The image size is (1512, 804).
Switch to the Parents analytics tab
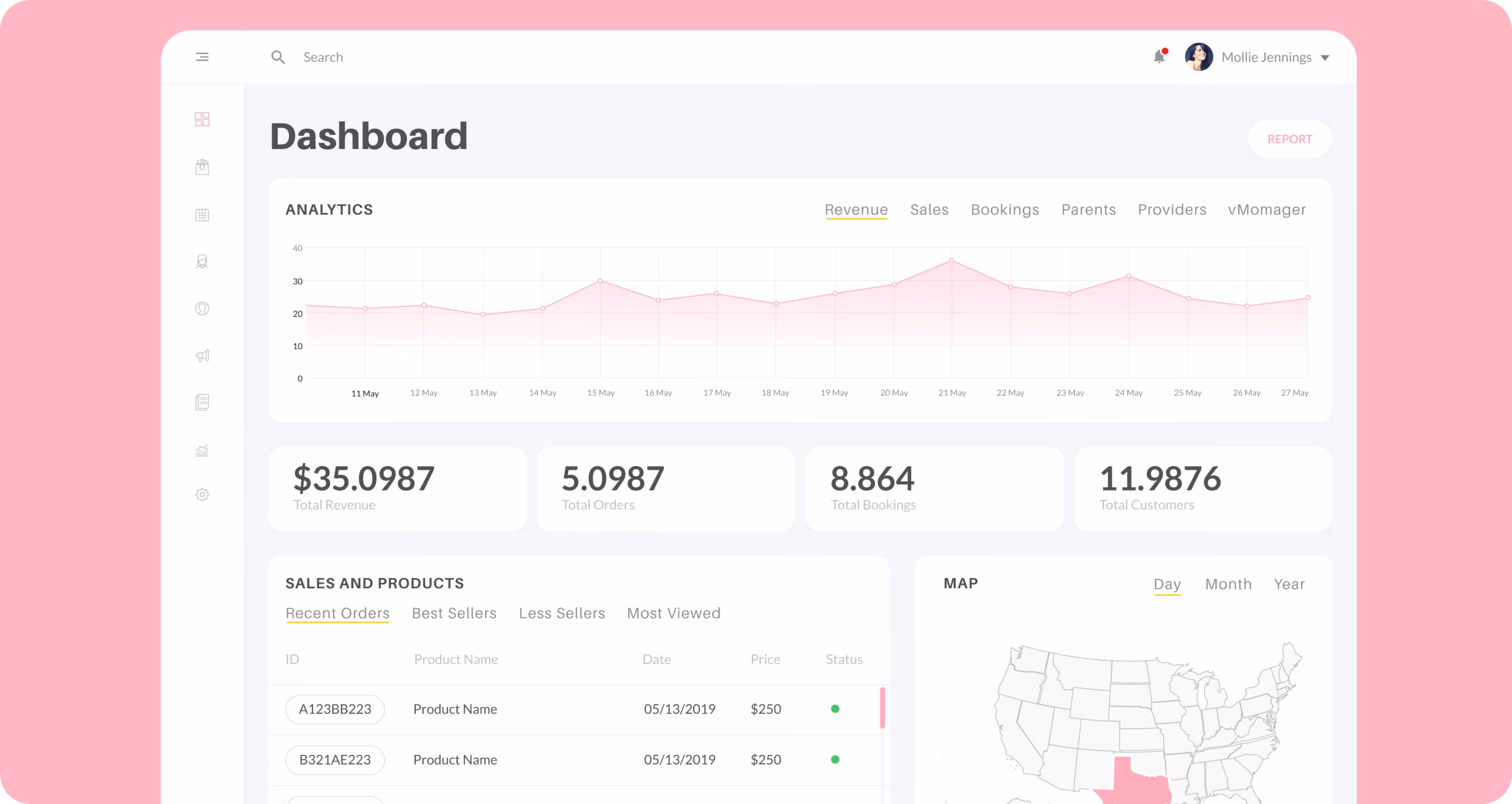pyautogui.click(x=1088, y=210)
